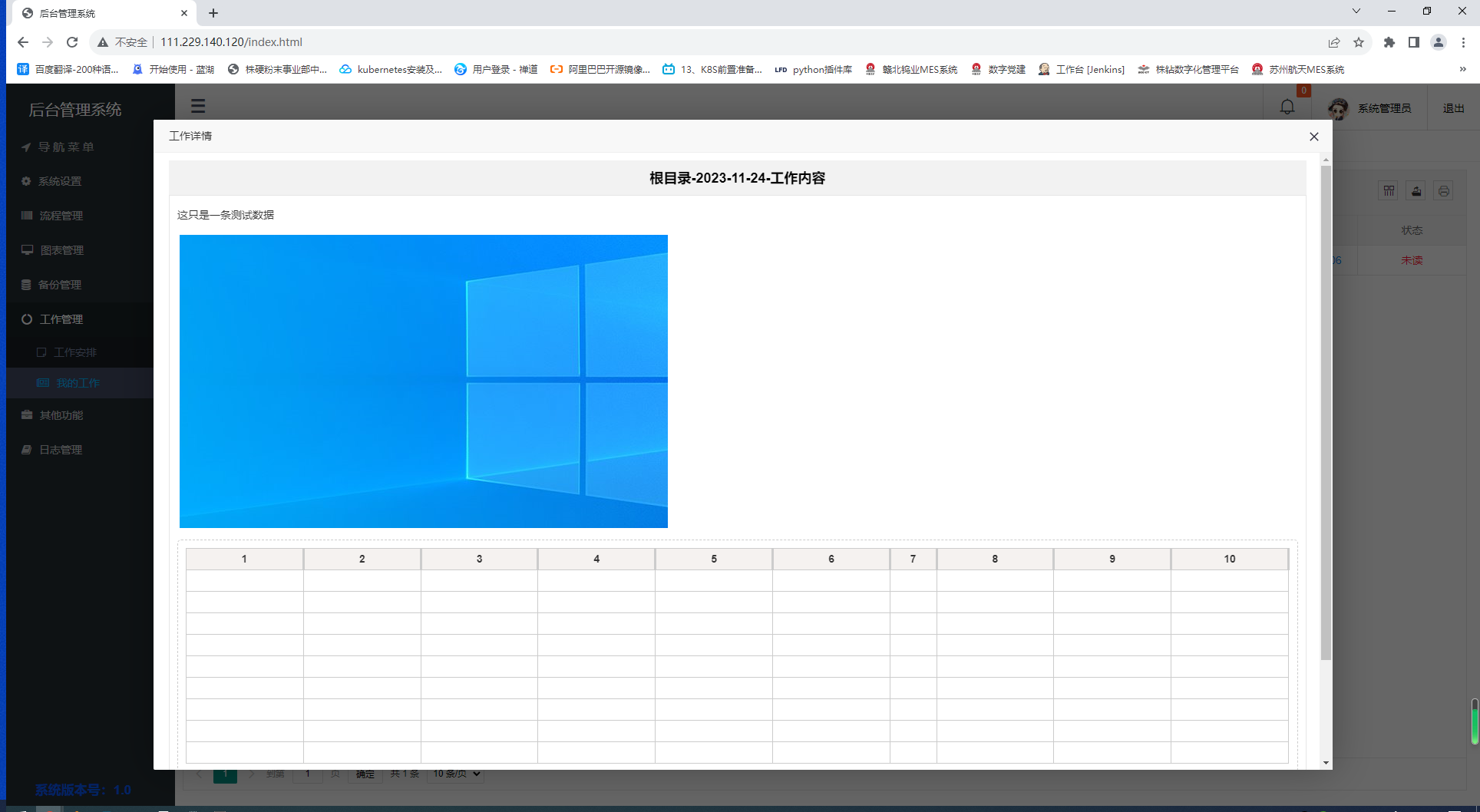Image resolution: width=1480 pixels, height=812 pixels.
Task: Click the browser Extensions puzzle icon
Action: pos(1389,42)
